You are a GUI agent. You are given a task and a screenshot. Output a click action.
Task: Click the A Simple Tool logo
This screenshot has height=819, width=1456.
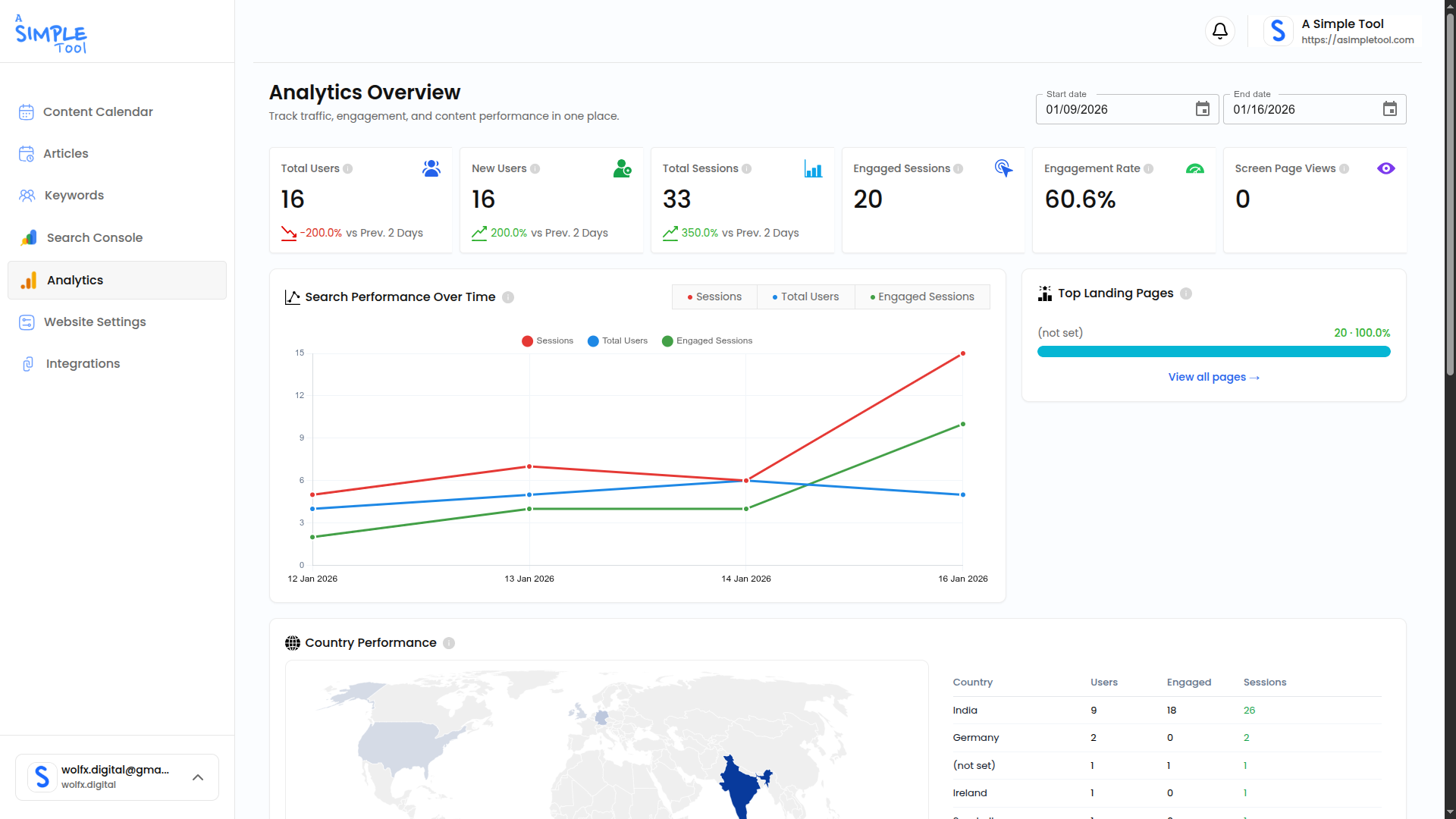pyautogui.click(x=51, y=34)
